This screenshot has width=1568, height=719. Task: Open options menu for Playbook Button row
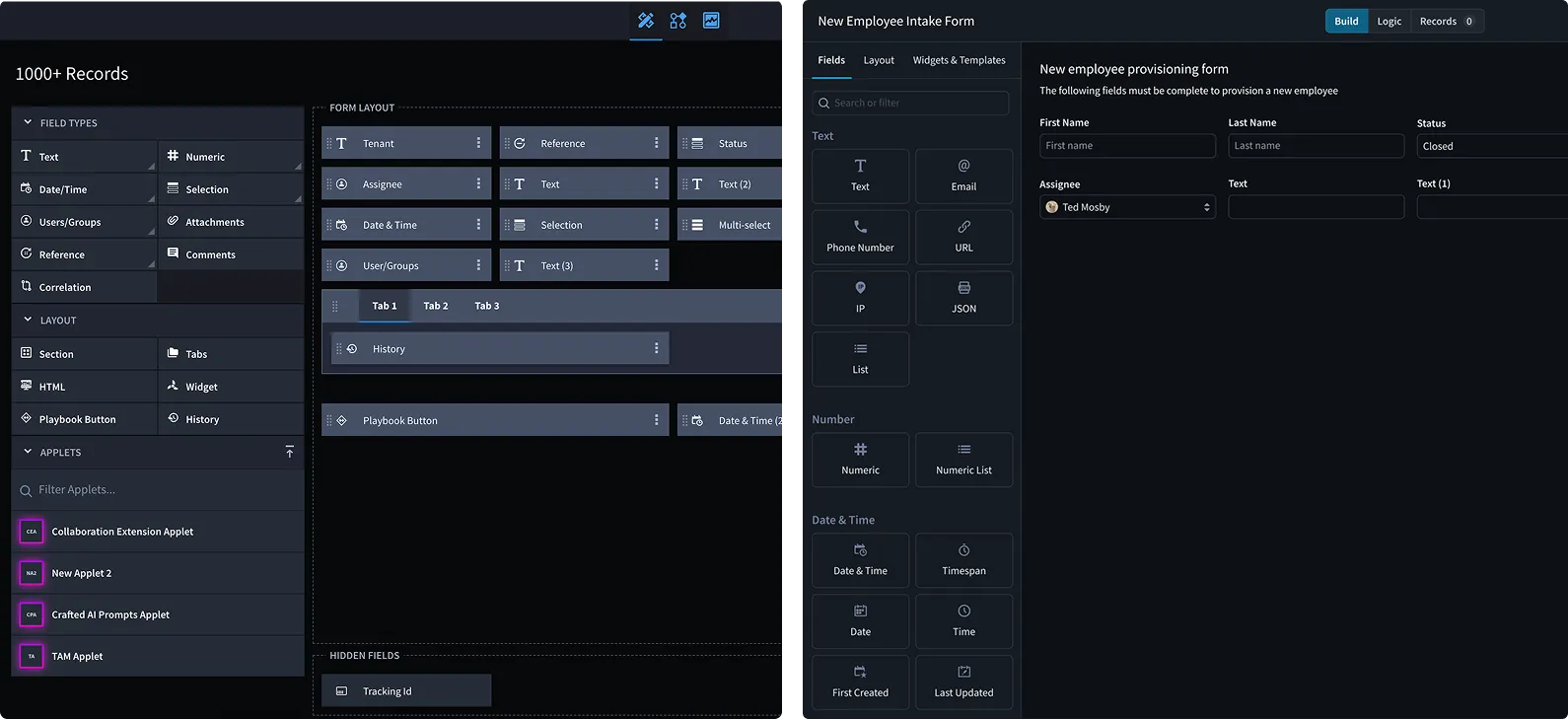pos(656,420)
